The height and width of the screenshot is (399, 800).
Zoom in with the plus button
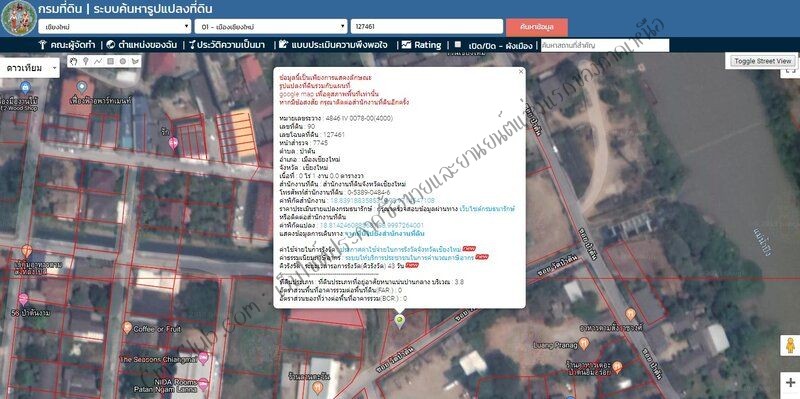pos(790,382)
